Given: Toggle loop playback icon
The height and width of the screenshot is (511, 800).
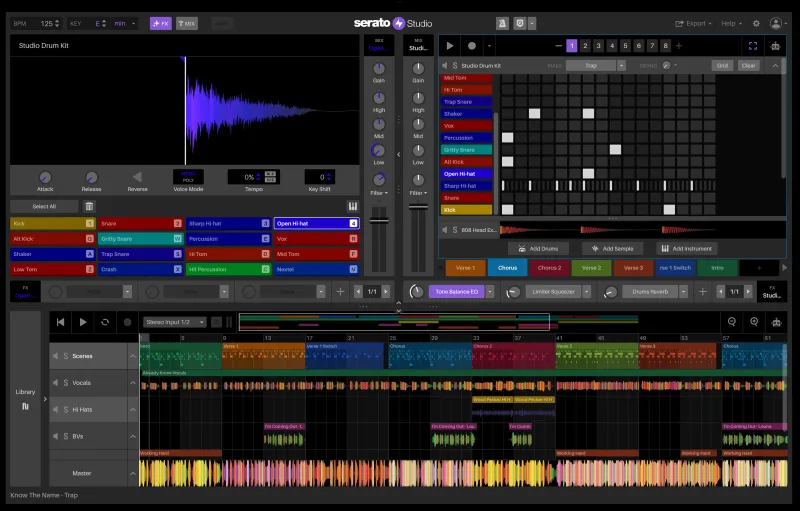Looking at the screenshot, I should point(105,322).
